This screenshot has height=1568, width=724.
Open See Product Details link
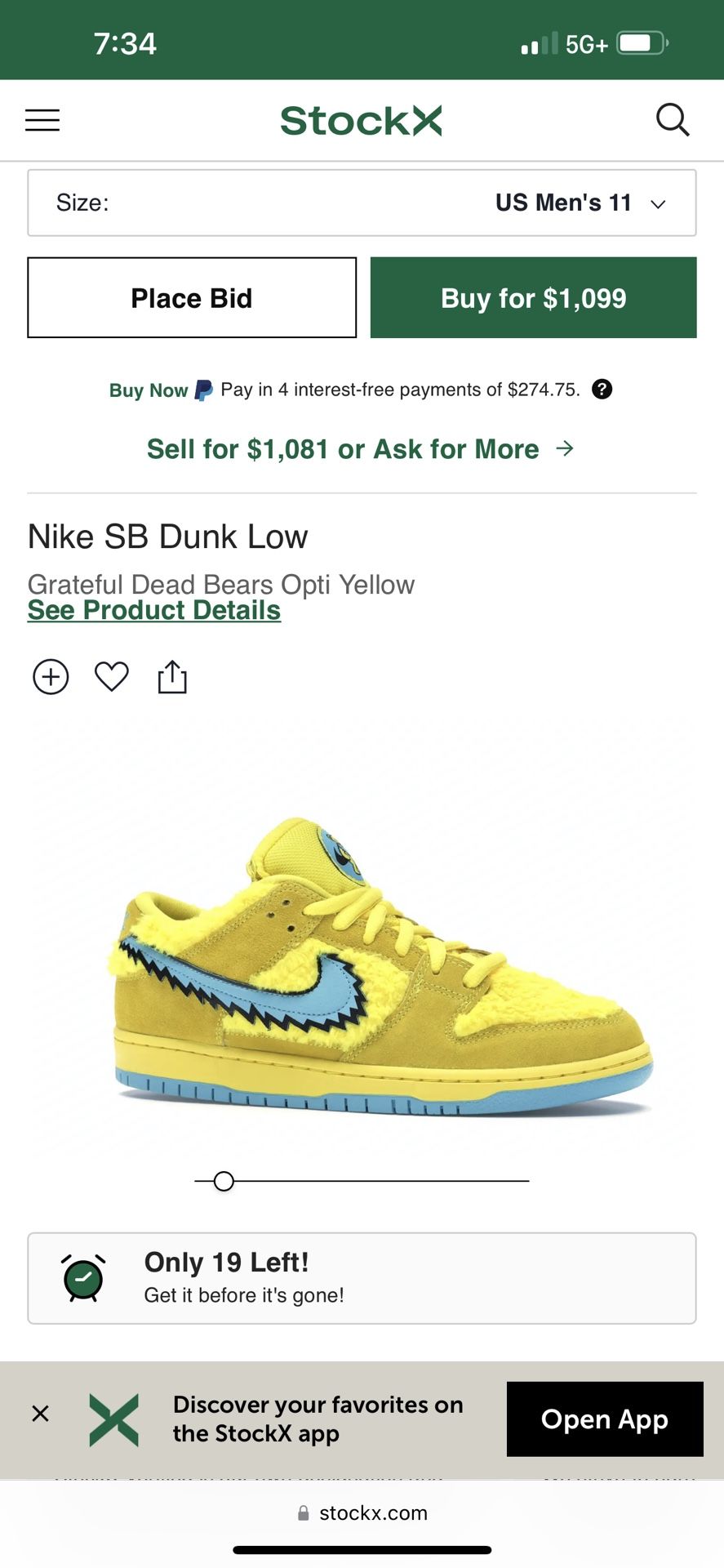pos(154,610)
